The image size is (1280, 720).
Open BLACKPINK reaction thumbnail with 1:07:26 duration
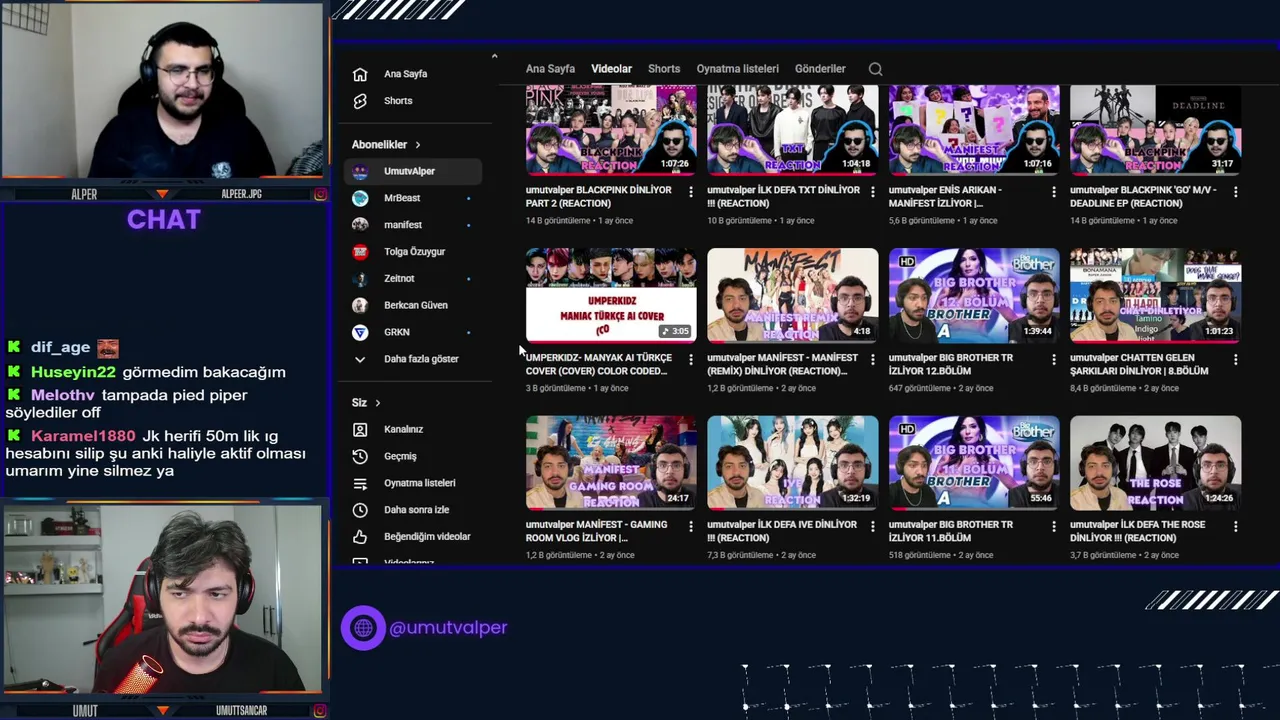[x=611, y=130]
